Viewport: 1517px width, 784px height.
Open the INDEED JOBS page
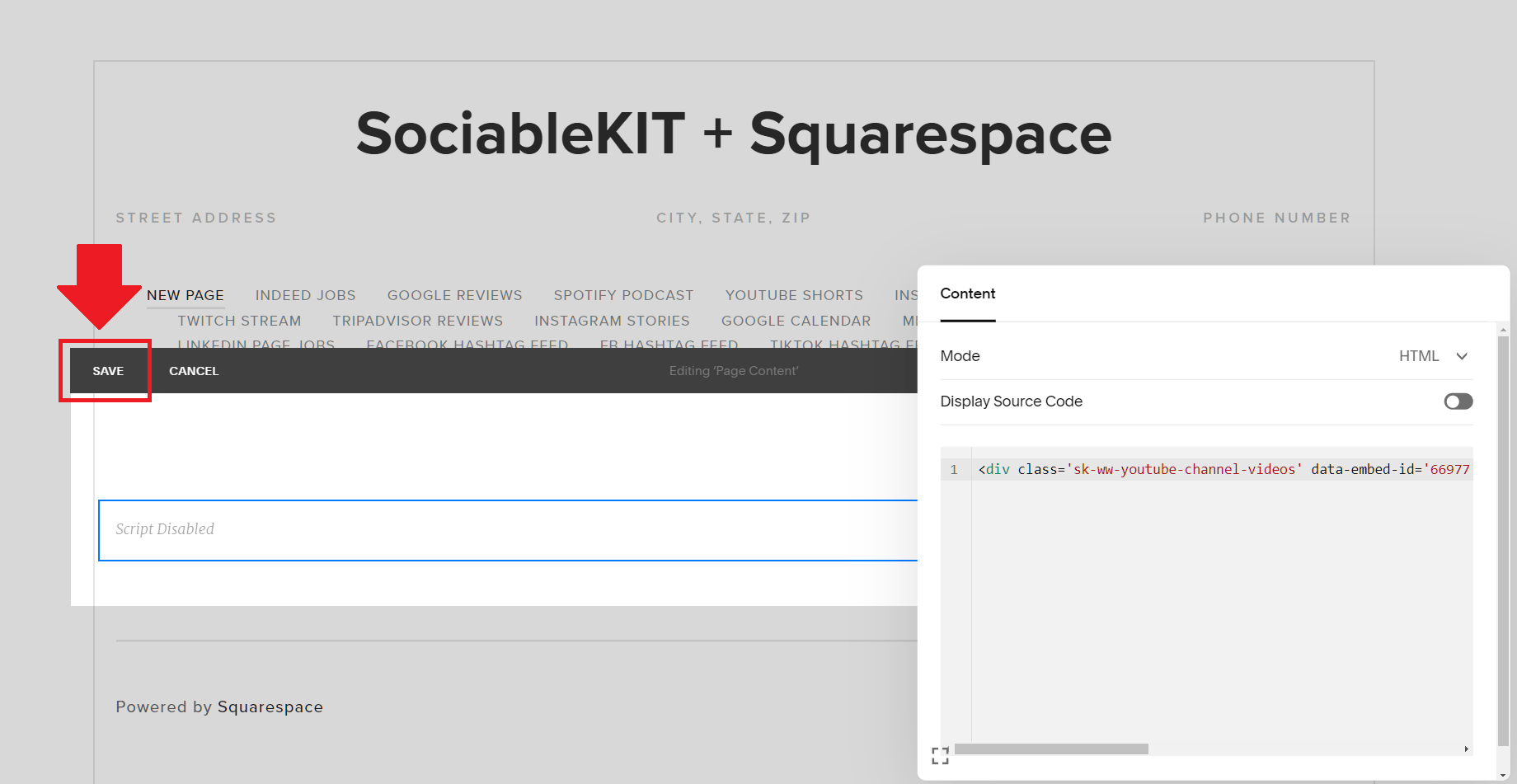point(305,295)
